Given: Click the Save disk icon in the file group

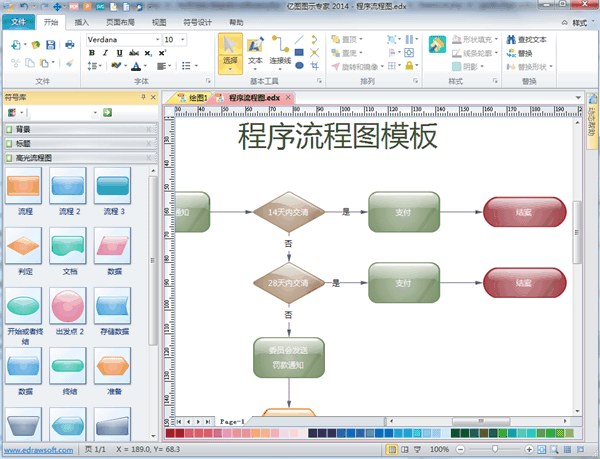Looking at the screenshot, I should tap(51, 45).
